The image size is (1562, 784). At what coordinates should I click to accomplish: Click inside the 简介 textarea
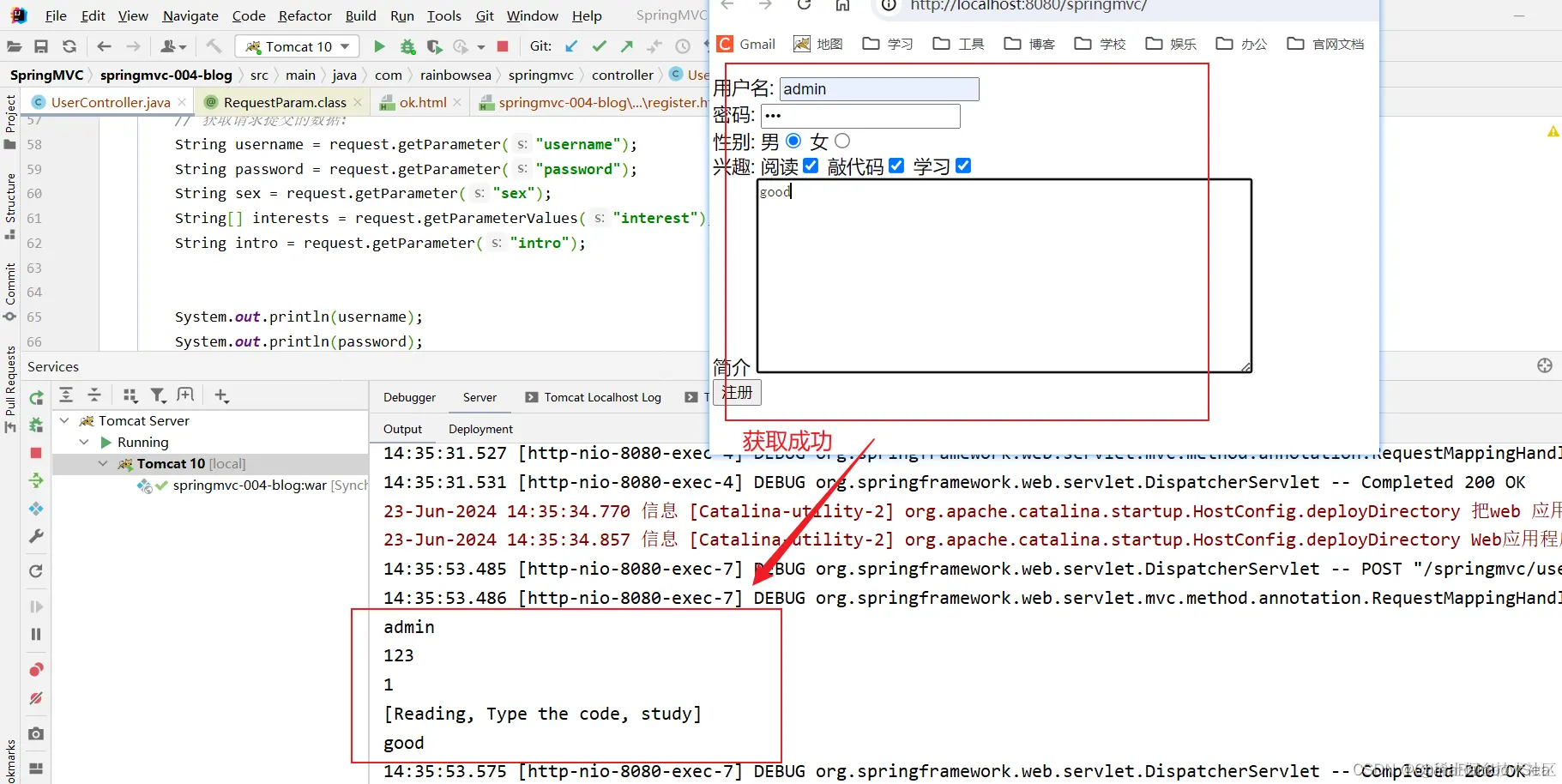[x=1004, y=276]
